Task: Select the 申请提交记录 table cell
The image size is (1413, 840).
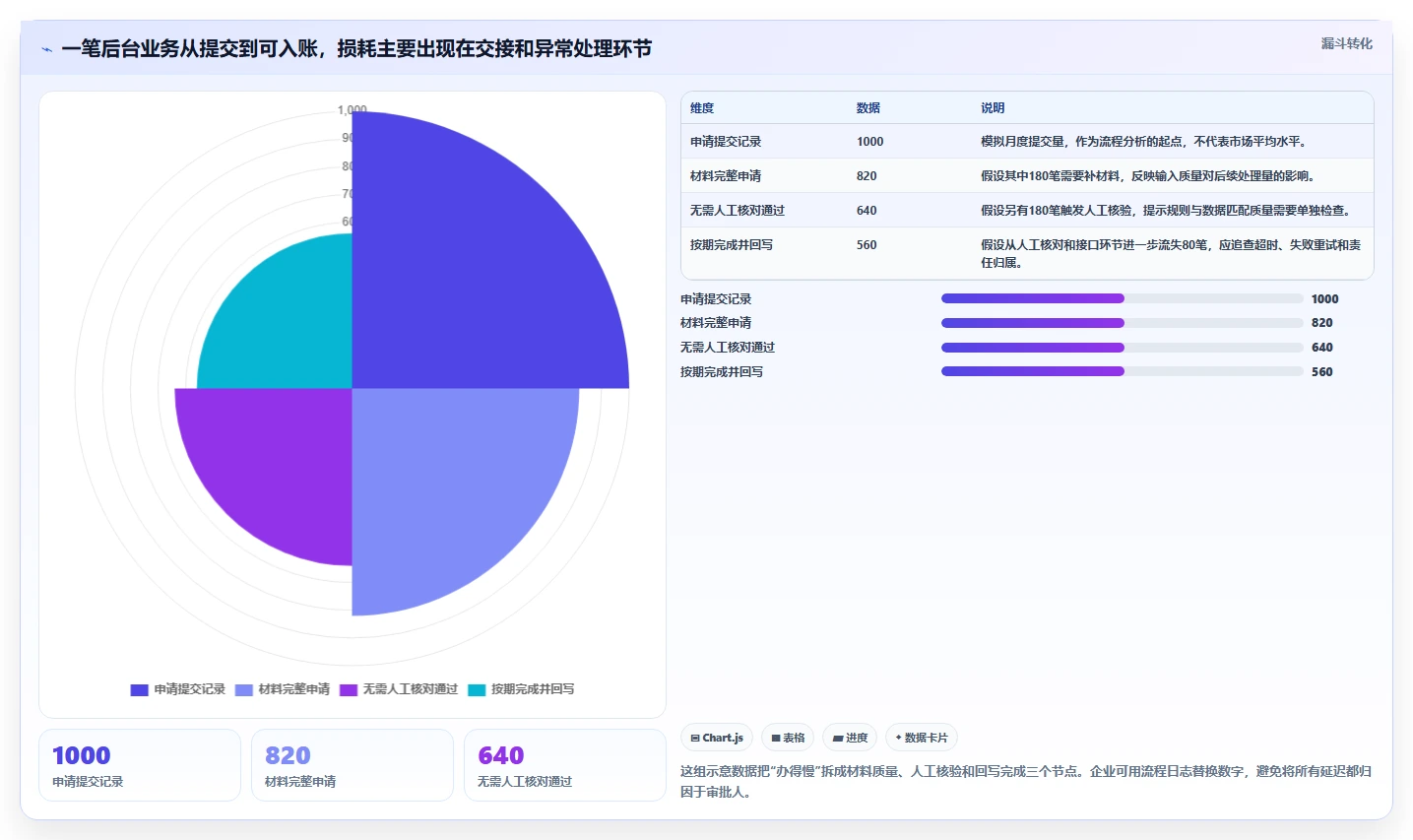Action: coord(726,142)
